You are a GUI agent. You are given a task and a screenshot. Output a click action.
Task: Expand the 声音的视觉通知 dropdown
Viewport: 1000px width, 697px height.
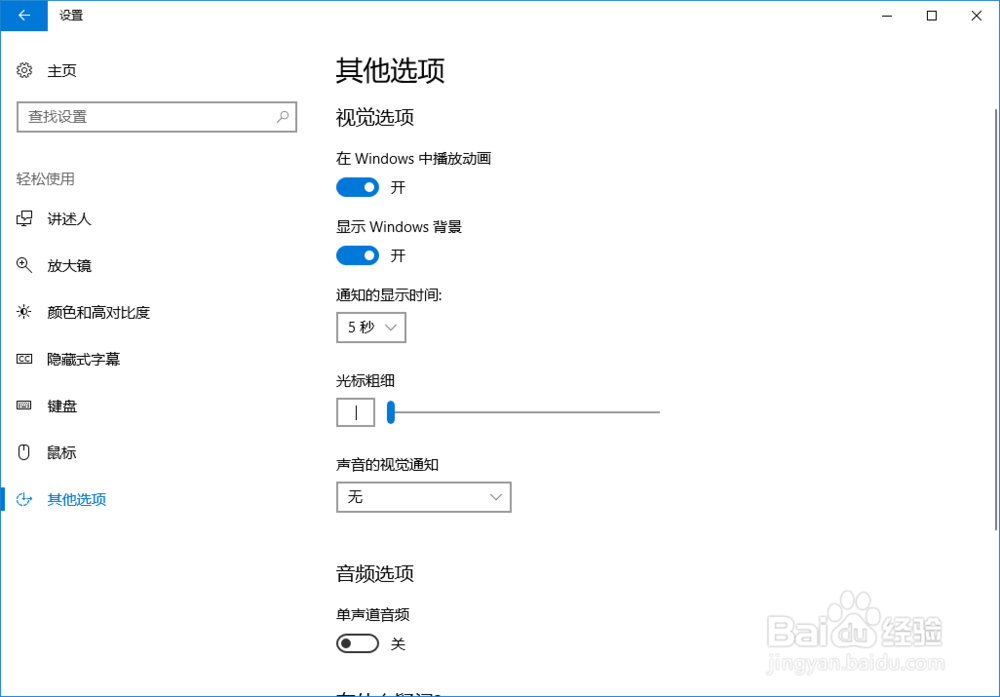(424, 497)
